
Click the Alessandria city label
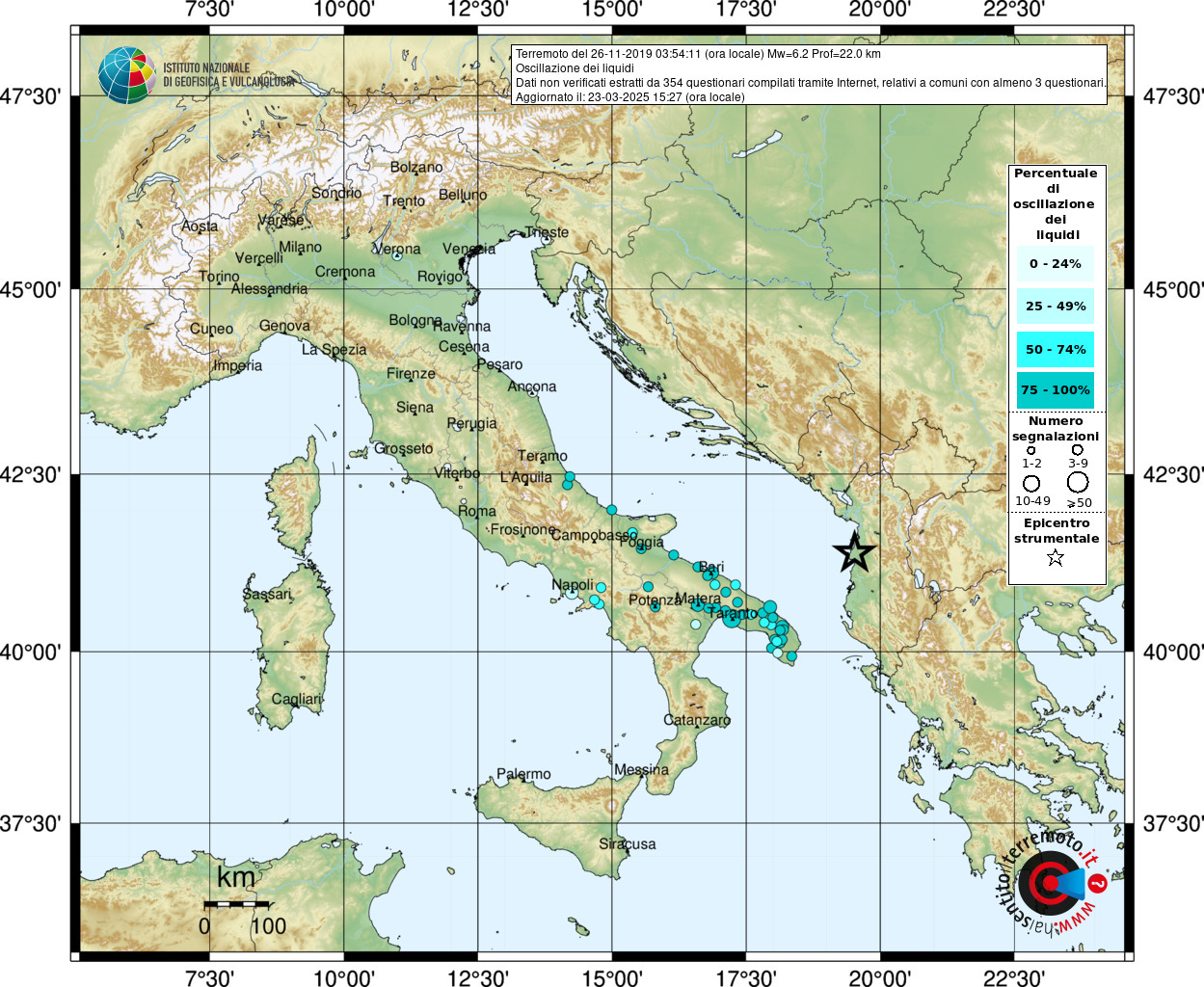(x=270, y=289)
